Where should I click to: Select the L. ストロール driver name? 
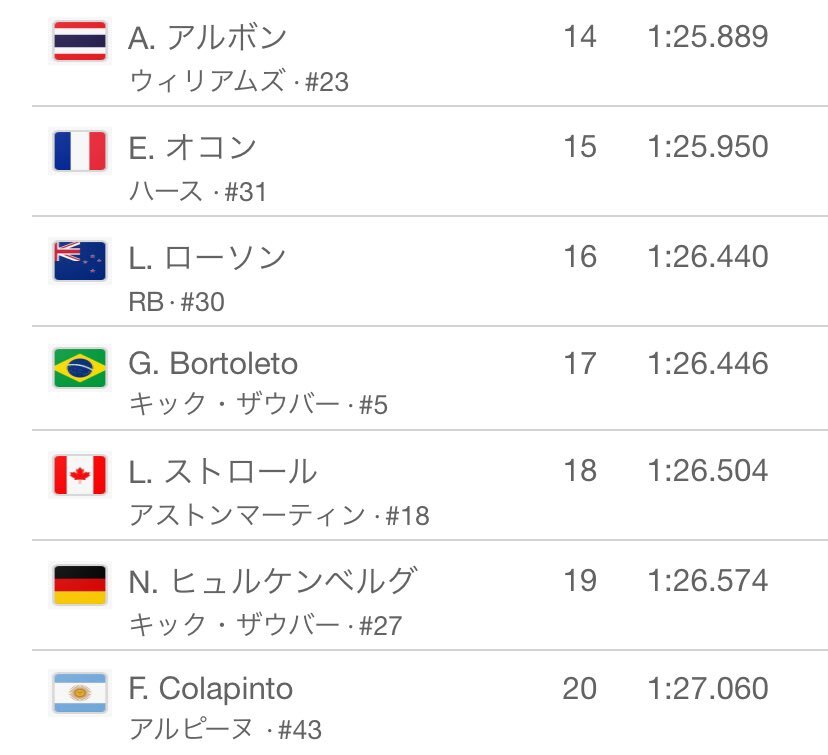pos(222,471)
